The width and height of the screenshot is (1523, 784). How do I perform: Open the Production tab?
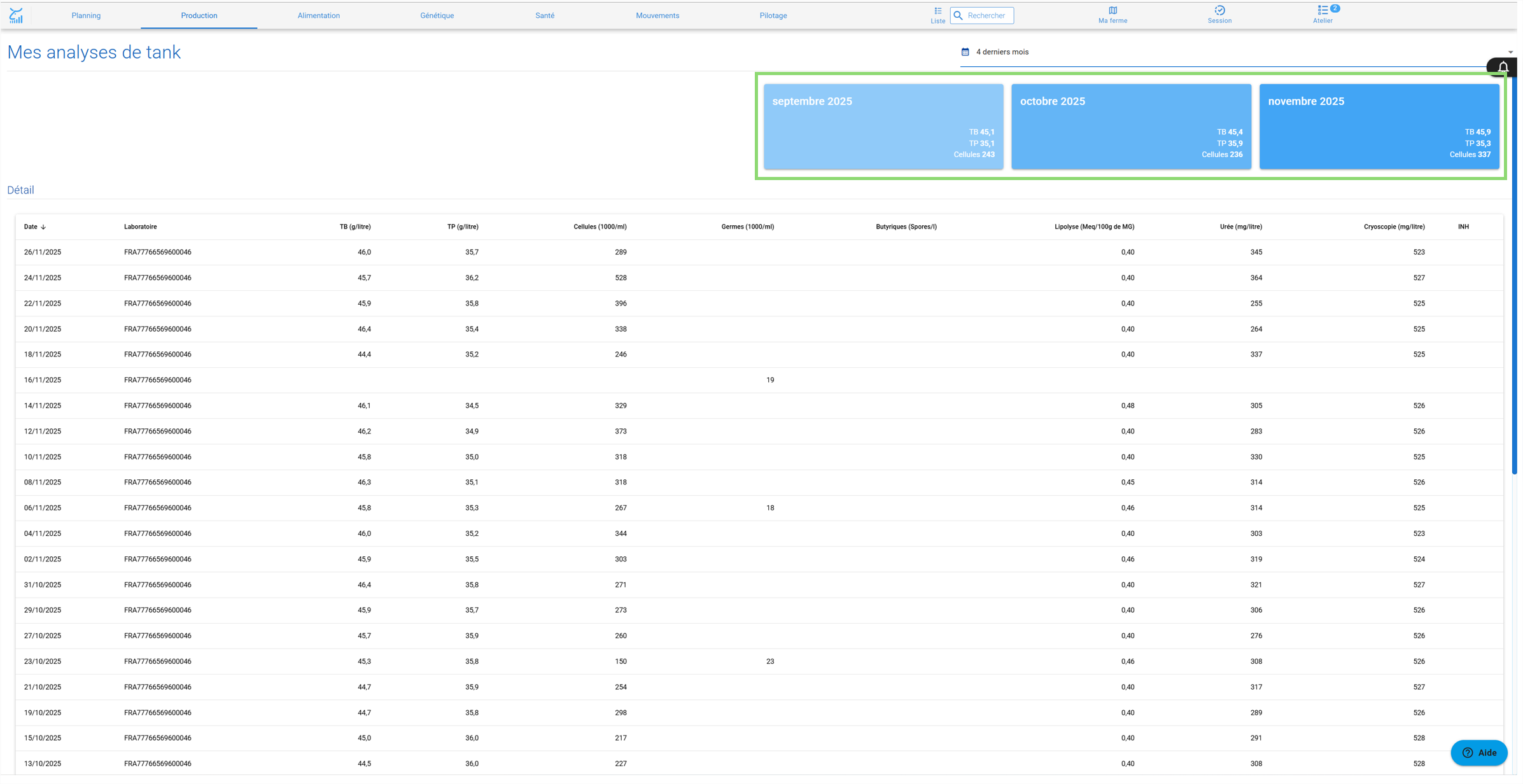pyautogui.click(x=200, y=15)
